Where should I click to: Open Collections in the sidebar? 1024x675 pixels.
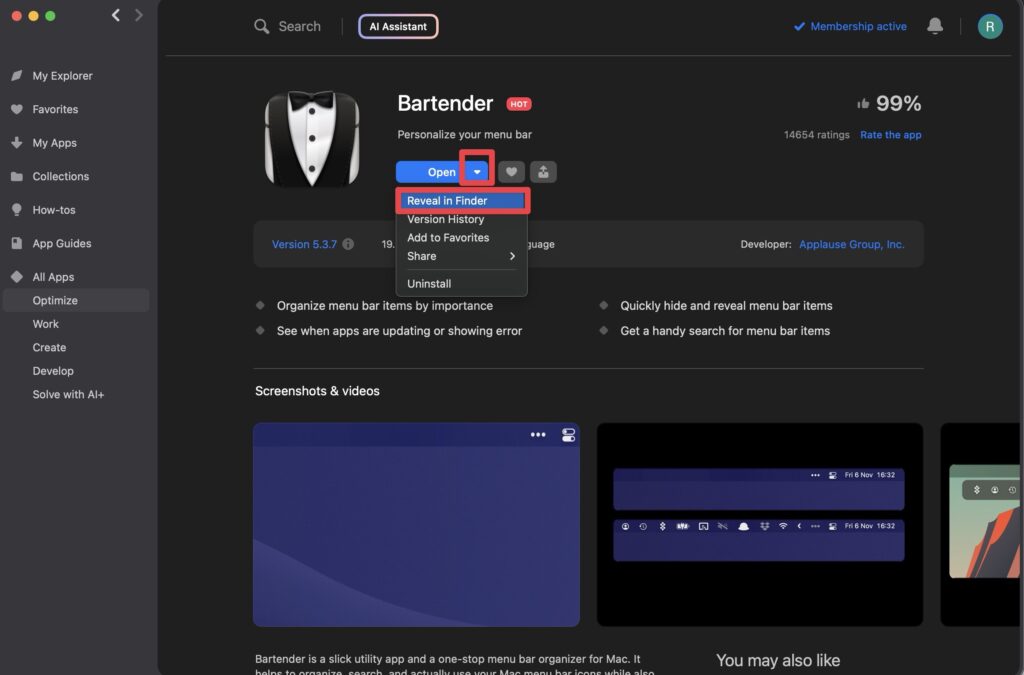tap(61, 176)
